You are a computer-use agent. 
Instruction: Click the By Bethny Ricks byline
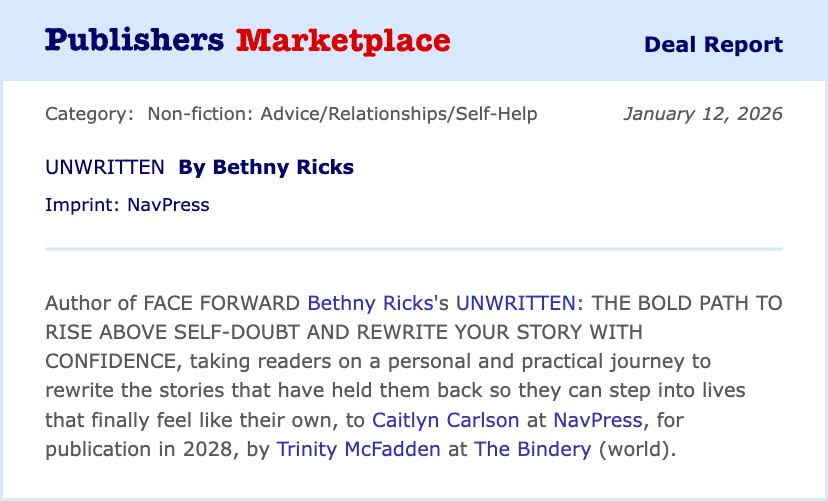point(266,167)
